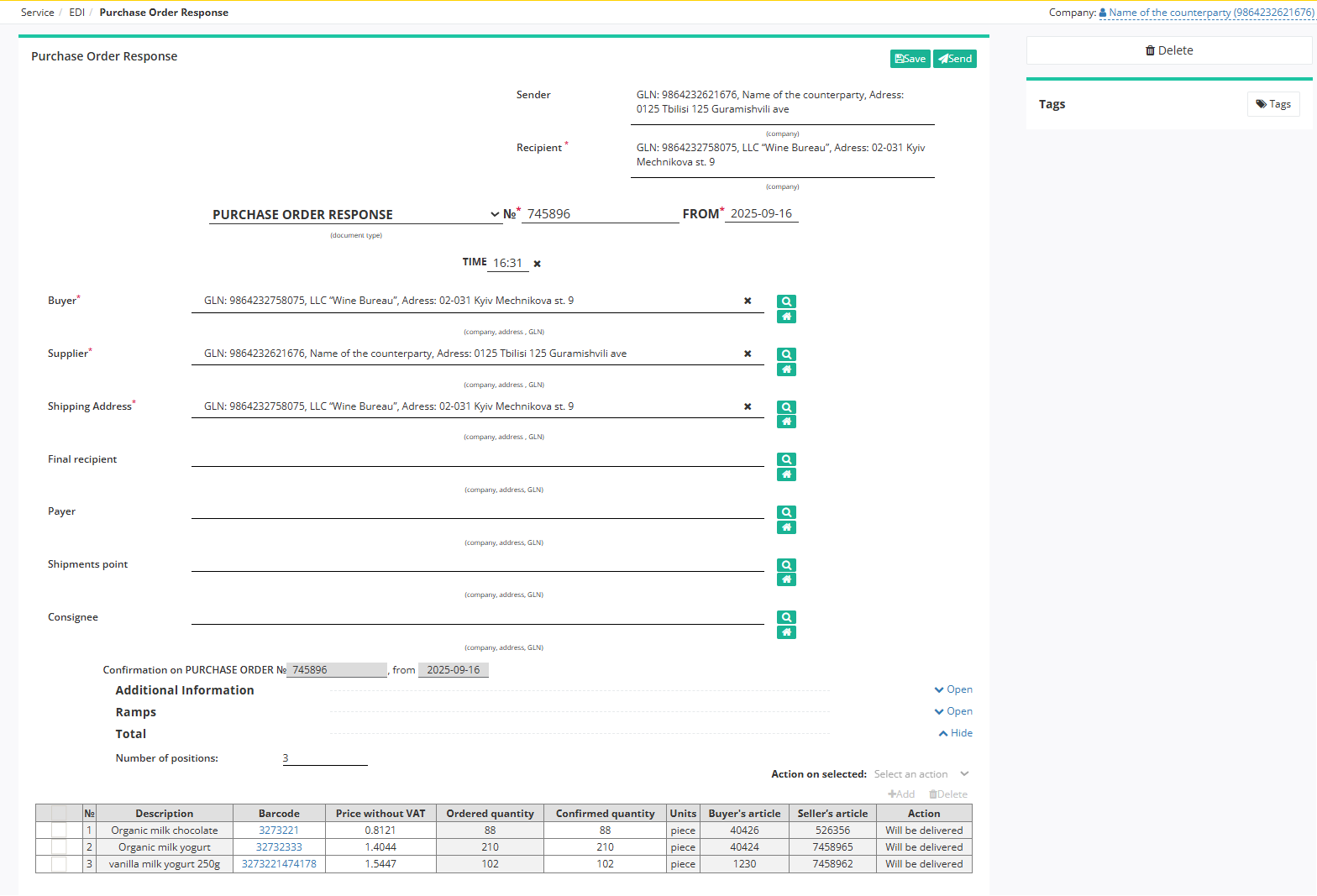Expand Additional Information section
Viewport: 1317px width, 896px height.
pos(953,689)
